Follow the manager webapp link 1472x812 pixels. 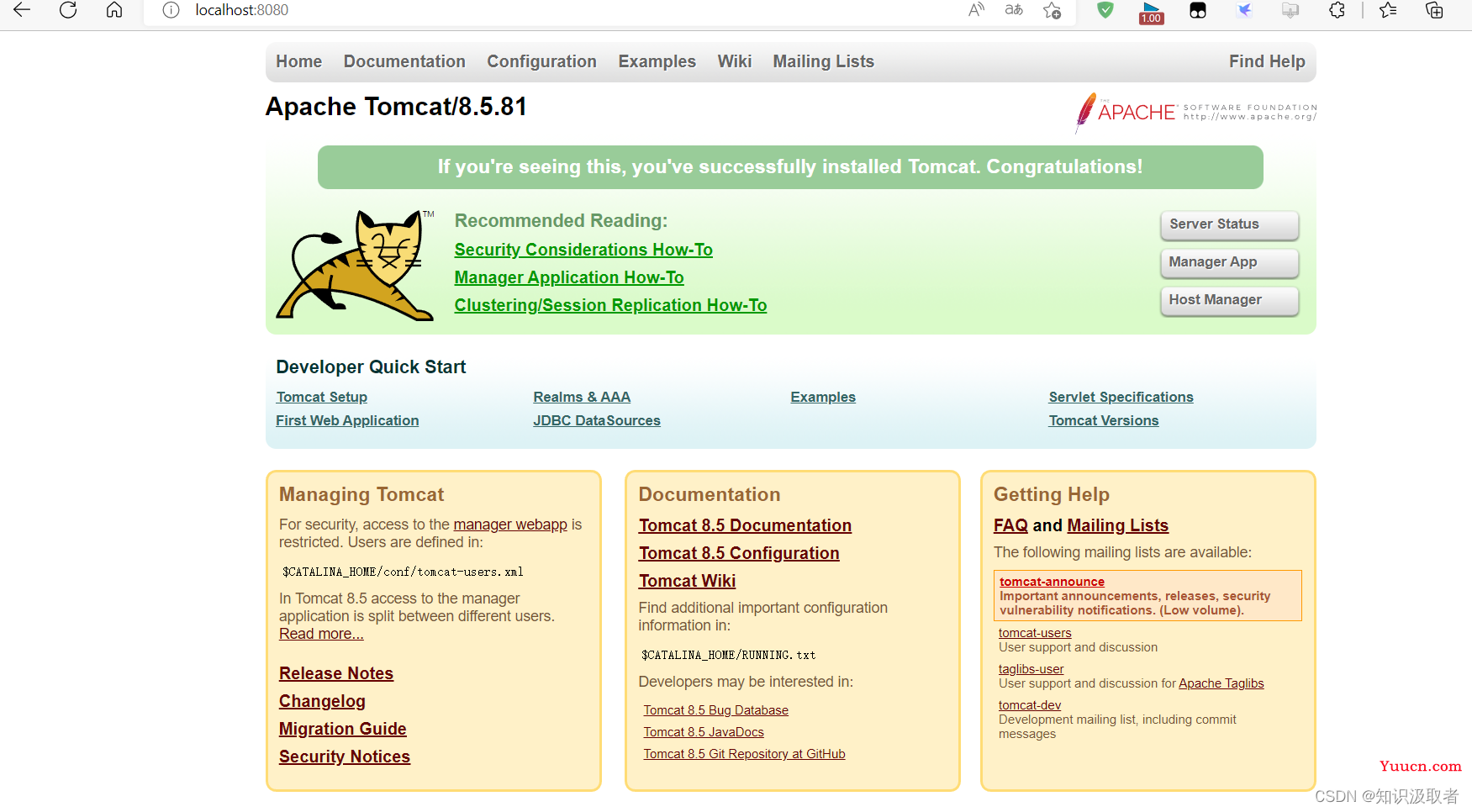(510, 525)
